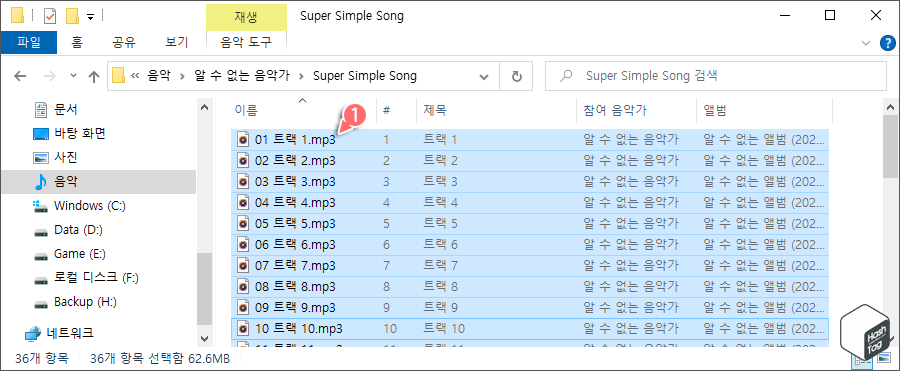
Task: Click the 재생 contextual tab header
Action: [x=246, y=16]
